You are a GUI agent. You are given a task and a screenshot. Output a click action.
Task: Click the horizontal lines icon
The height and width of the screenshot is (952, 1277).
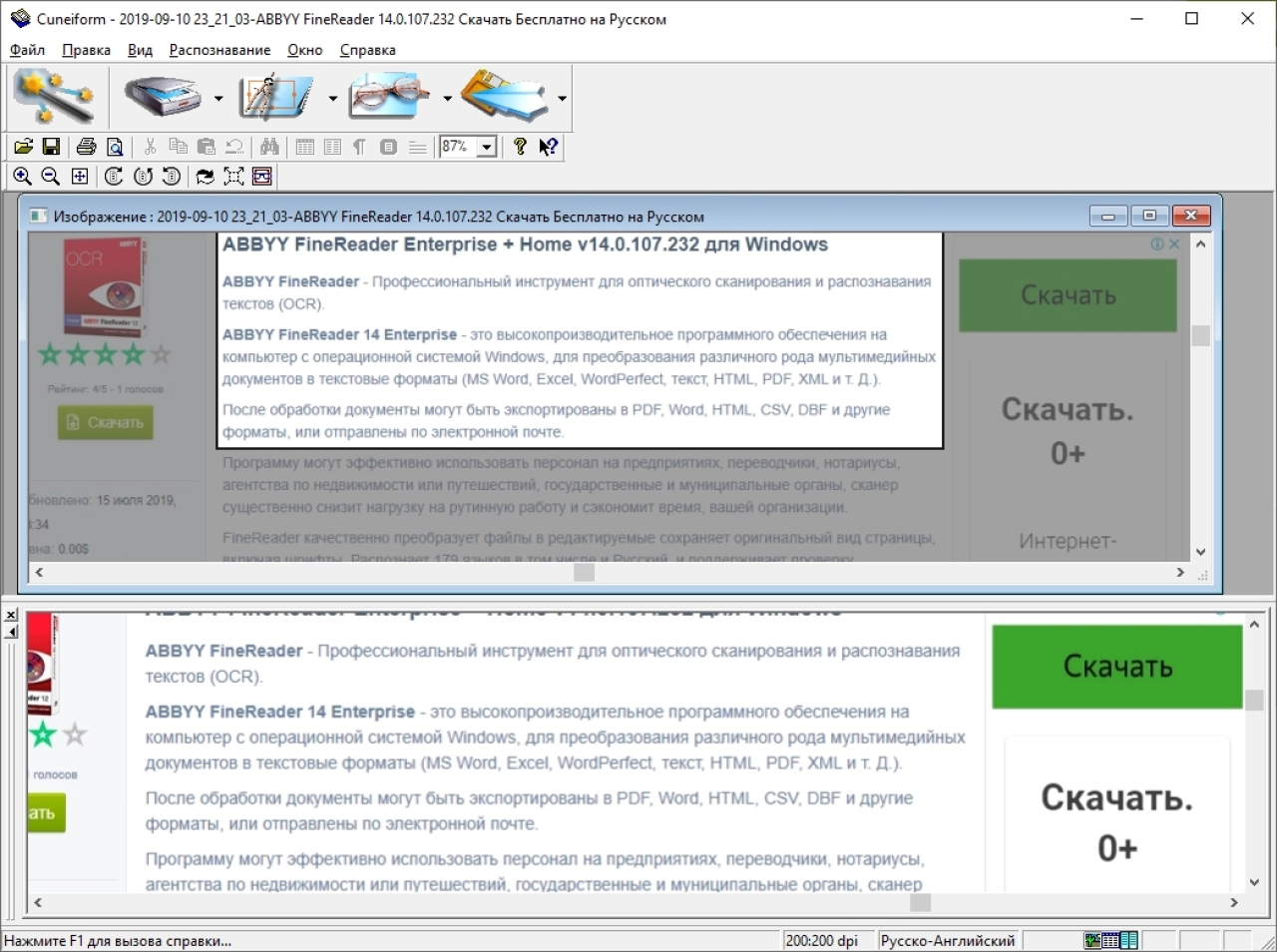click(x=417, y=147)
